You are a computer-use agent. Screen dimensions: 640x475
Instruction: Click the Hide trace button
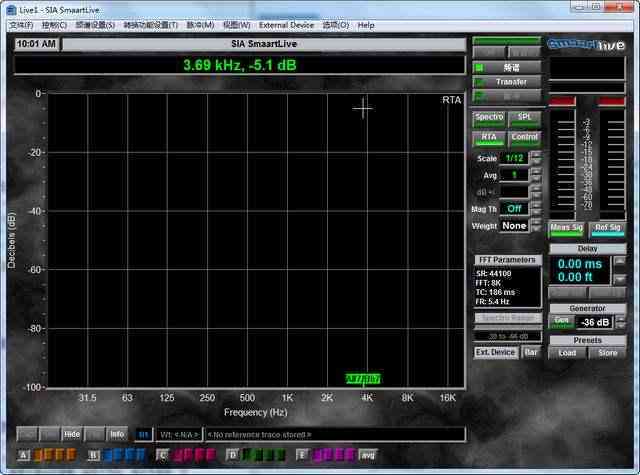tap(71, 435)
